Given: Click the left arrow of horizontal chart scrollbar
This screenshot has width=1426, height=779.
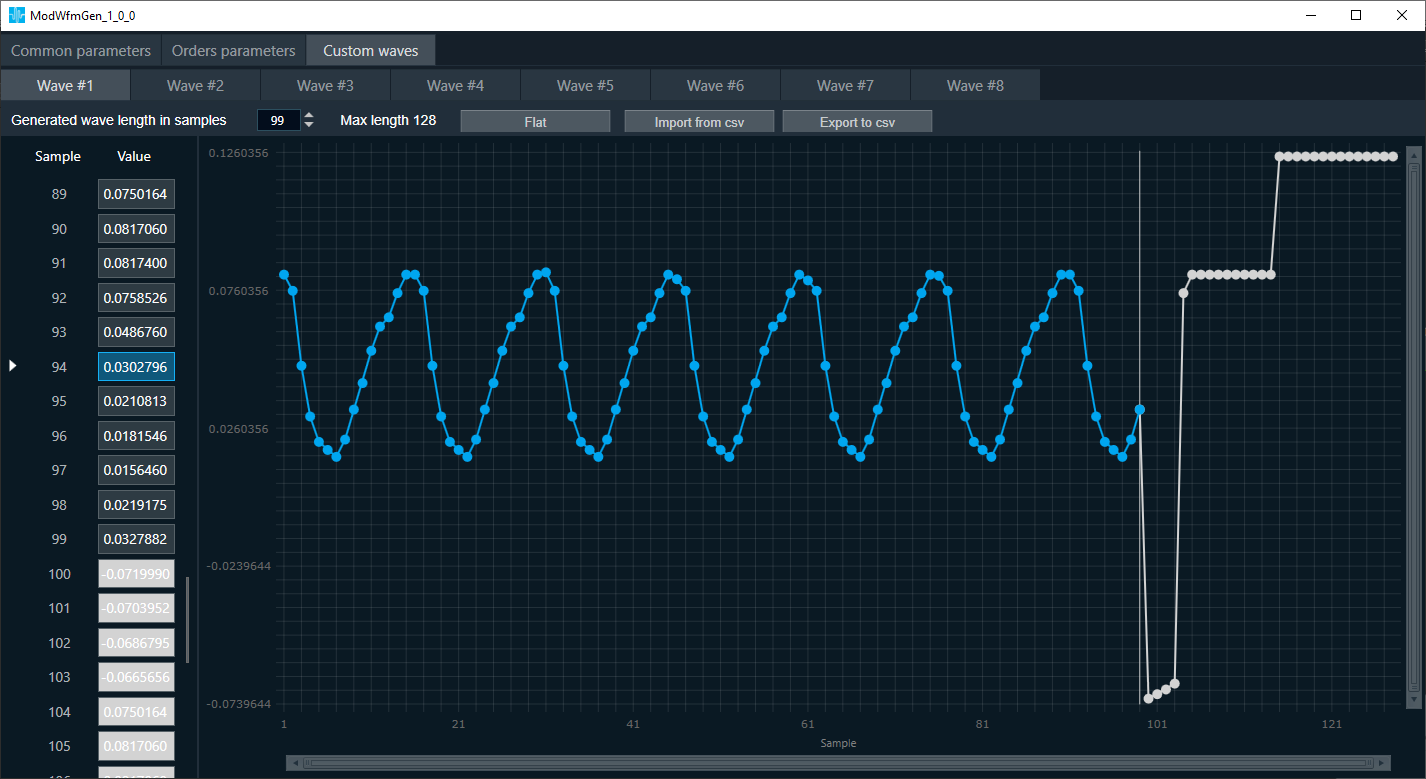Looking at the screenshot, I should [x=295, y=763].
